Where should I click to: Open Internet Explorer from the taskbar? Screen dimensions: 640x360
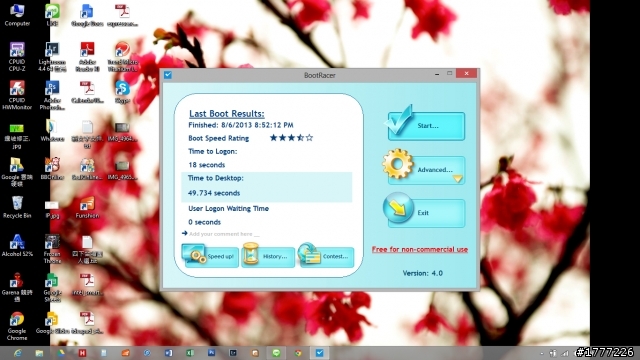tap(18, 353)
